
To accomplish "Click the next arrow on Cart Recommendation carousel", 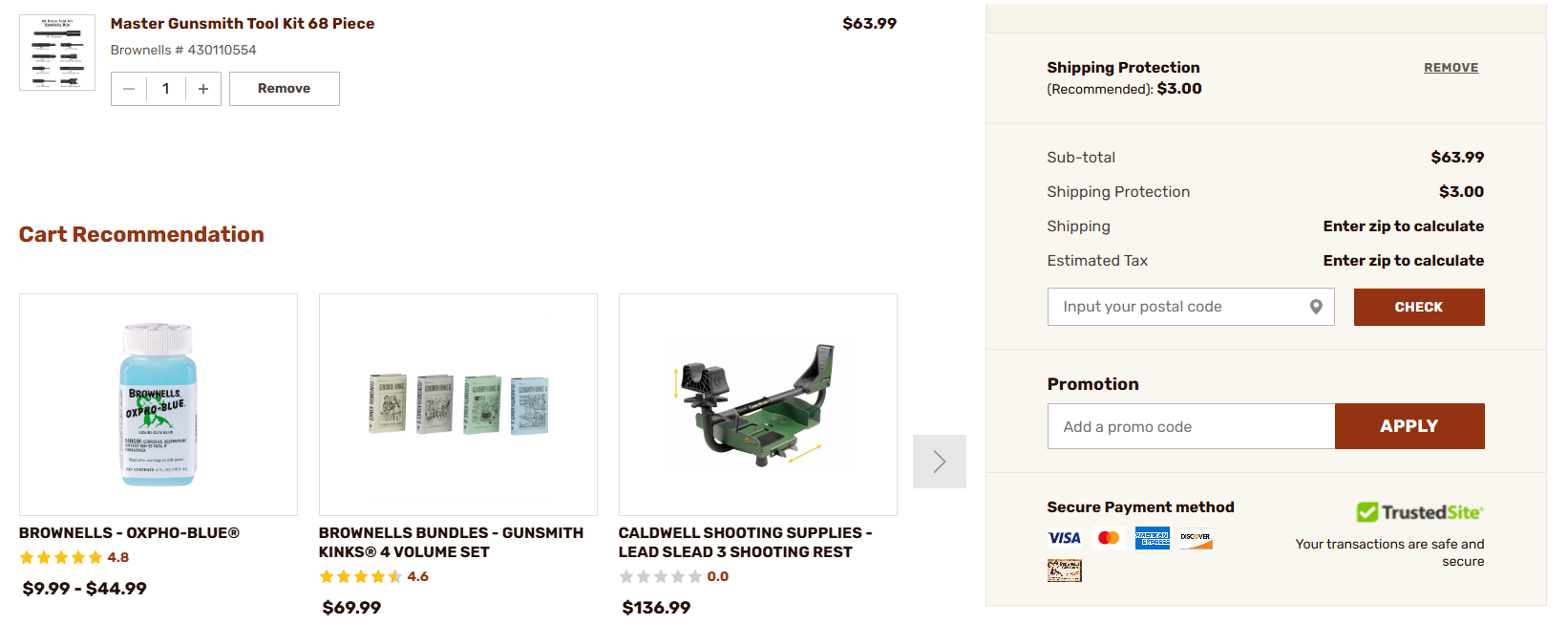I will [x=940, y=461].
